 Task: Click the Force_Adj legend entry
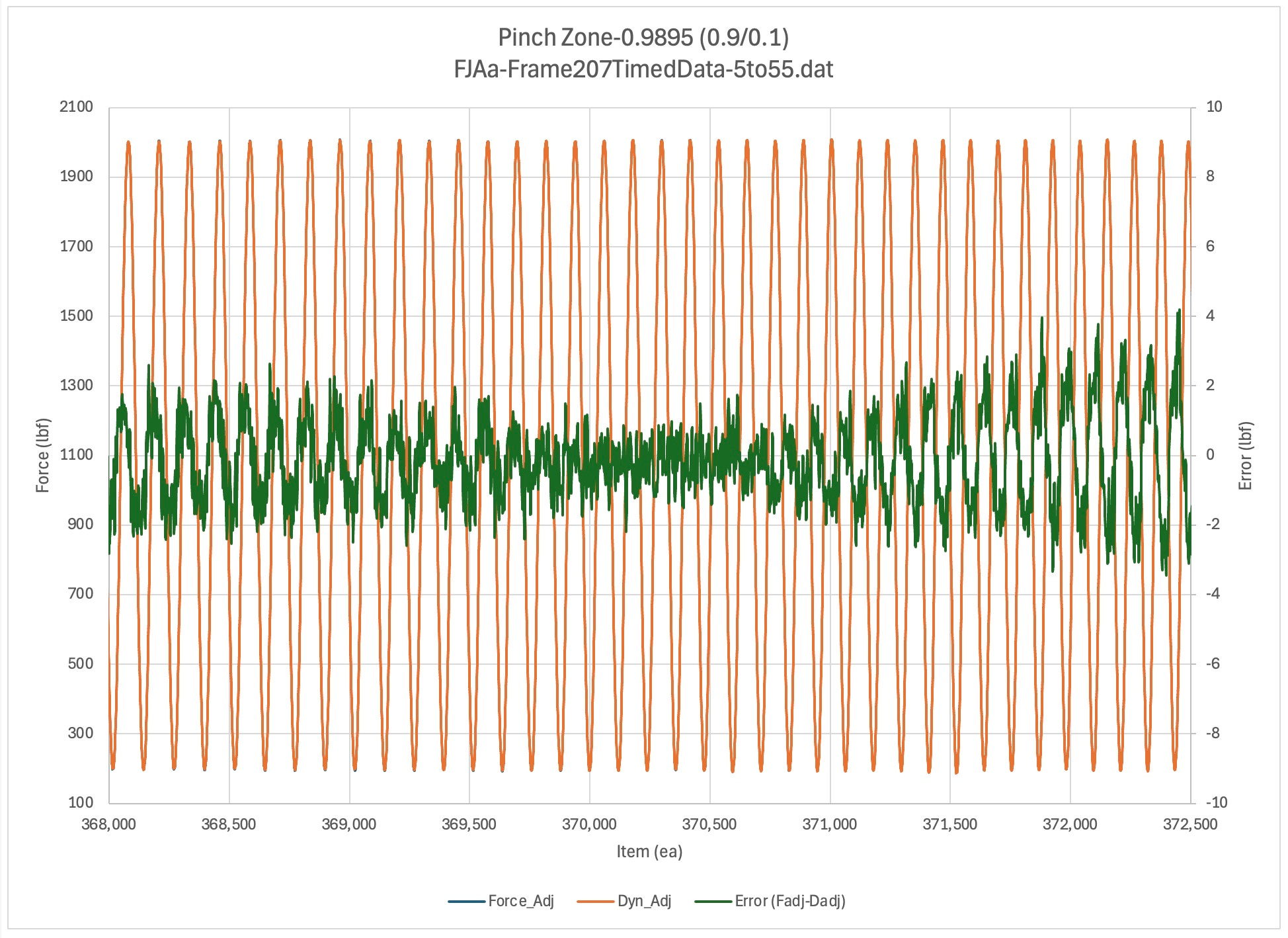point(520,901)
